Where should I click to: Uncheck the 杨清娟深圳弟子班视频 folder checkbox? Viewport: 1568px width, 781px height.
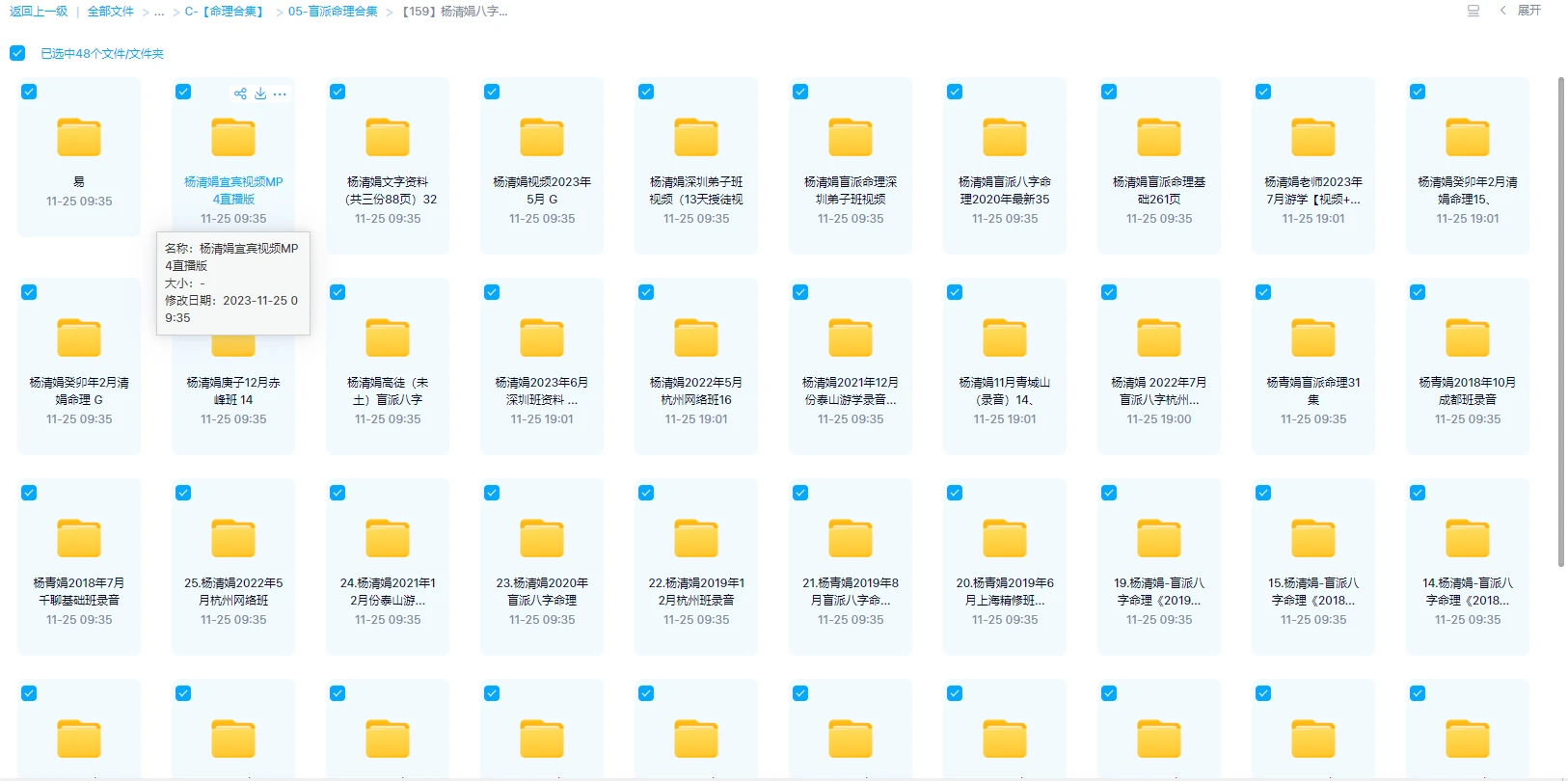[x=646, y=92]
